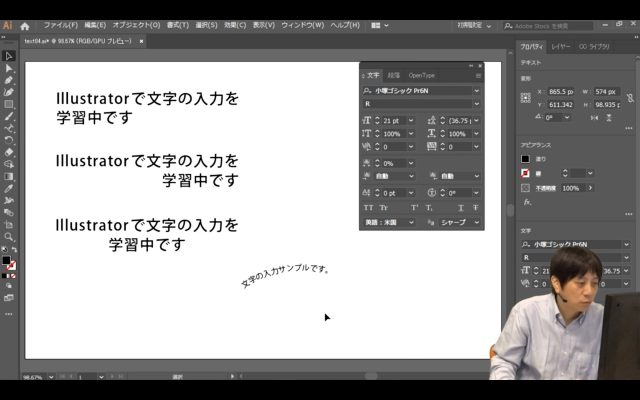Open the rotation angle dropdown in Properties
640x400 pixels.
[x=567, y=118]
